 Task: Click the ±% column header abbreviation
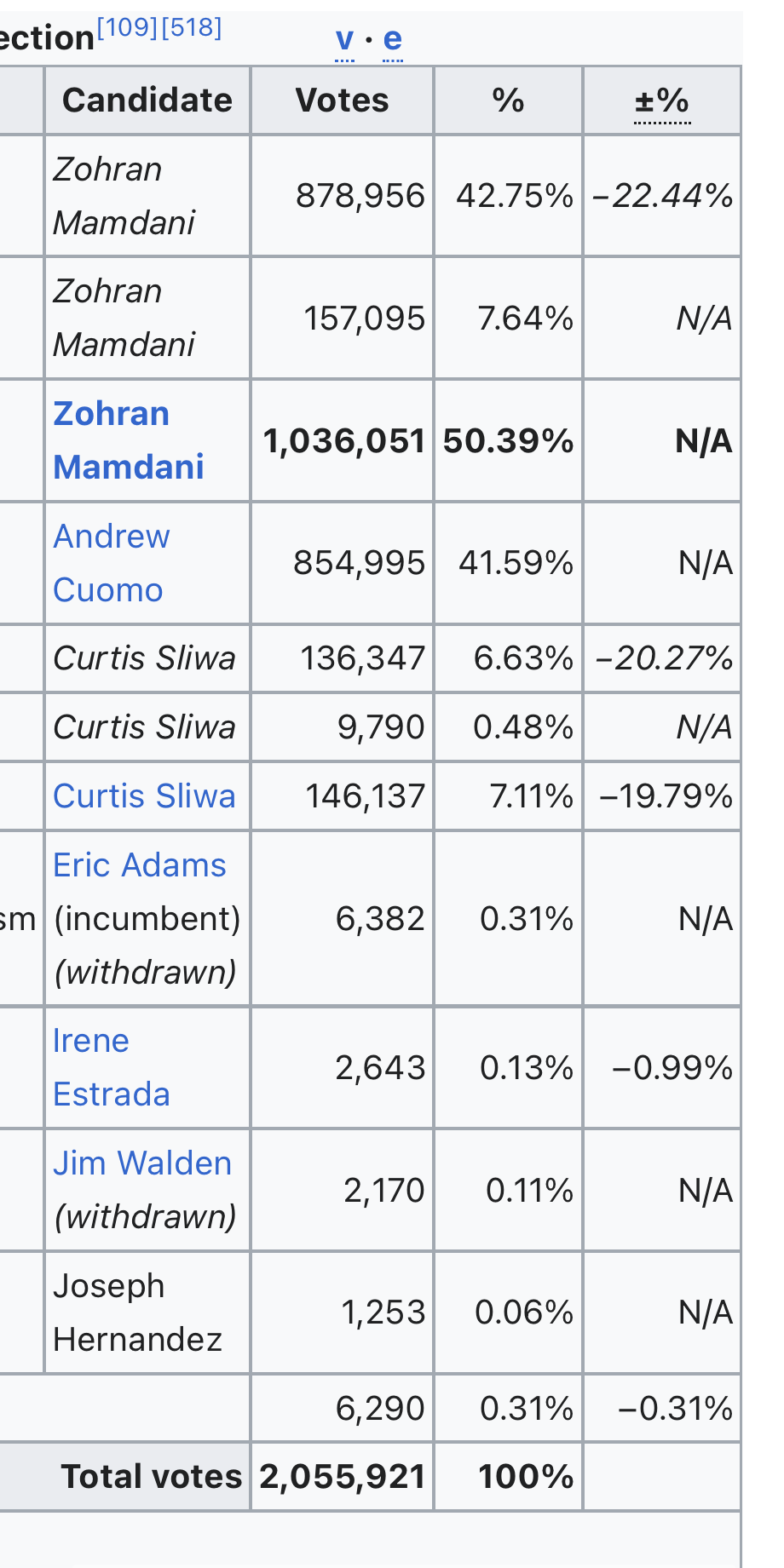coord(662,101)
